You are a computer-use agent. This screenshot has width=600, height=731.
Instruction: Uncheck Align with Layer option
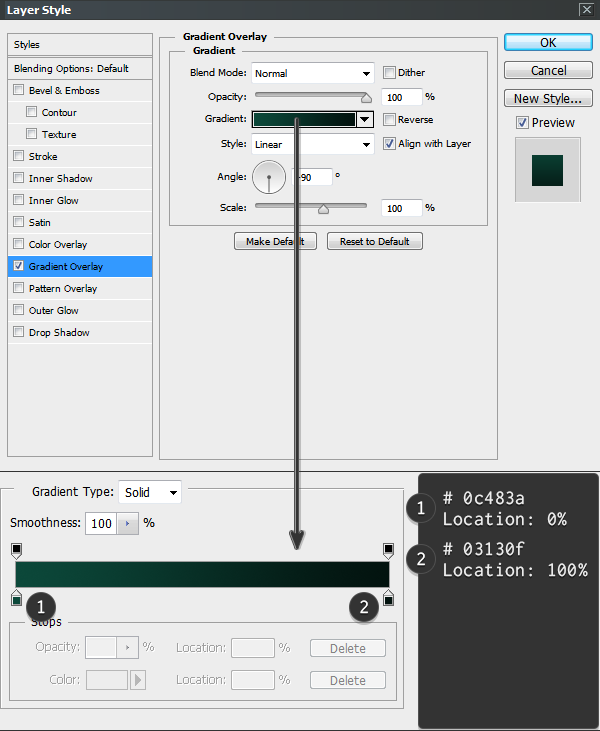click(x=389, y=144)
